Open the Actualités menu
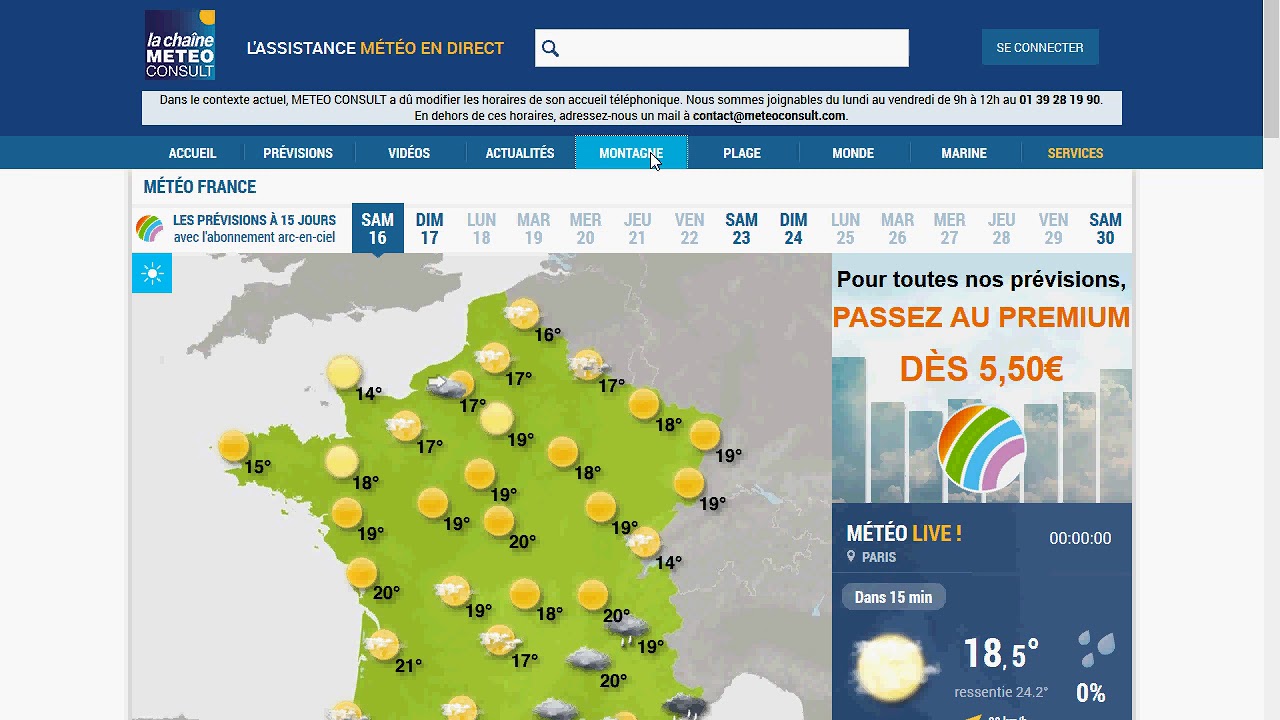Screen dimensions: 1280x720 [x=520, y=153]
